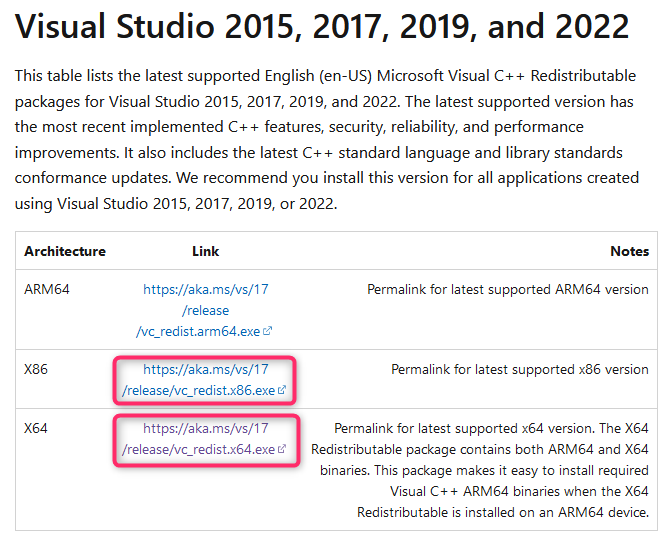This screenshot has height=545, width=668.
Task: Select the X64 architecture cell
Action: pyautogui.click(x=36, y=429)
